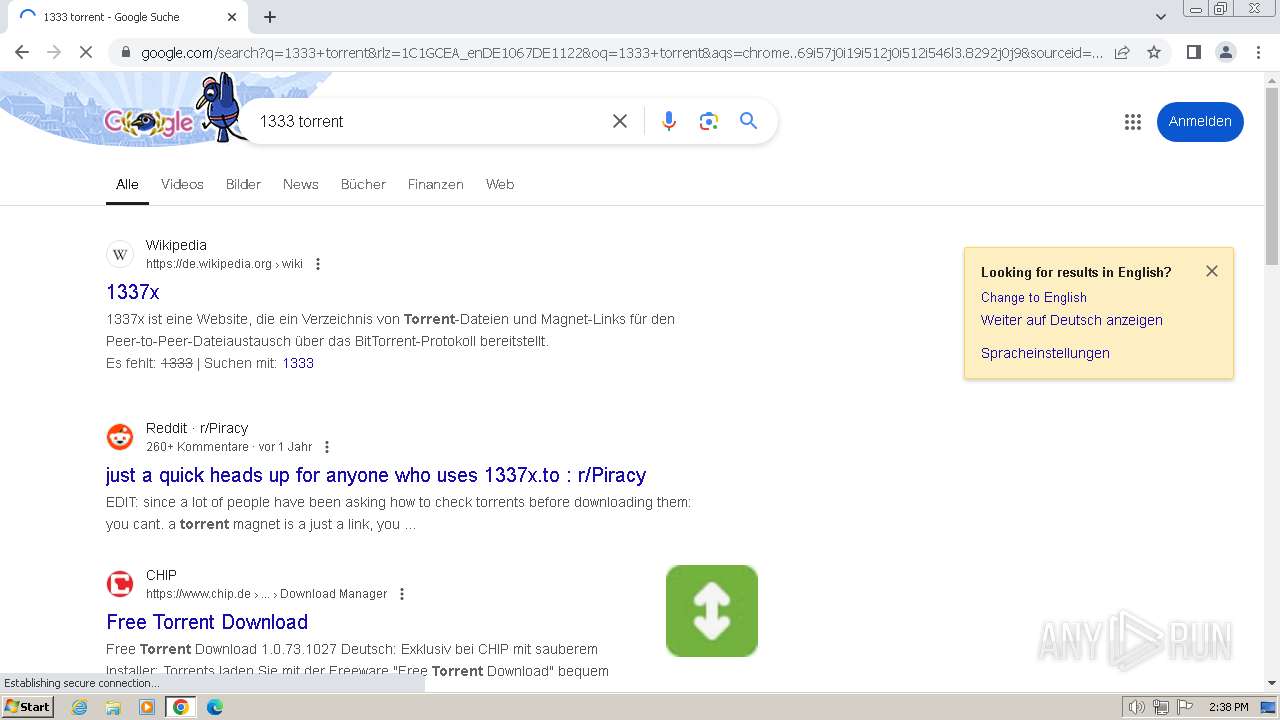Viewport: 1280px width, 720px height.
Task: Click the volume speaker tray icon
Action: (x=1137, y=707)
